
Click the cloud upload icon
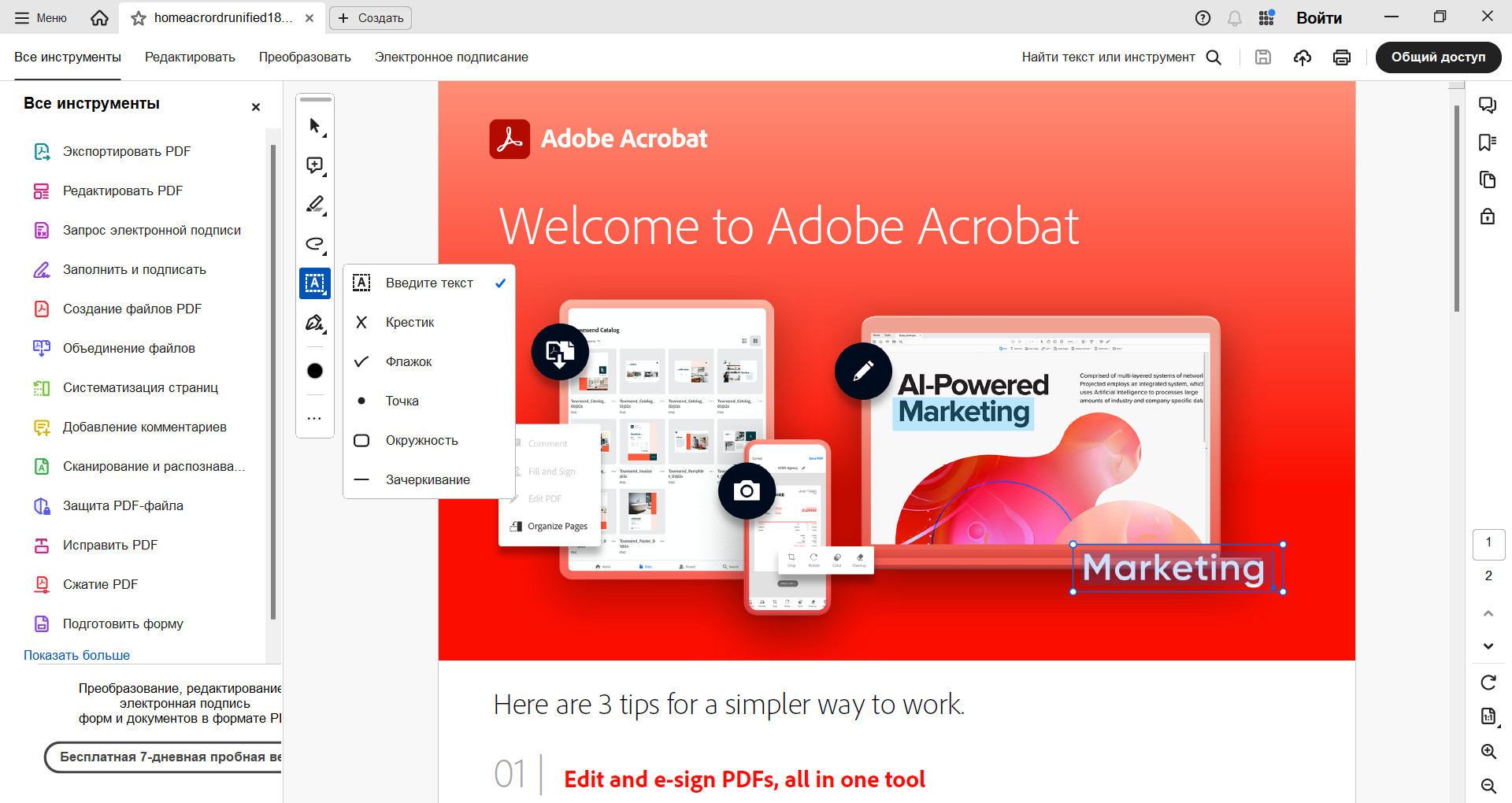click(1303, 57)
